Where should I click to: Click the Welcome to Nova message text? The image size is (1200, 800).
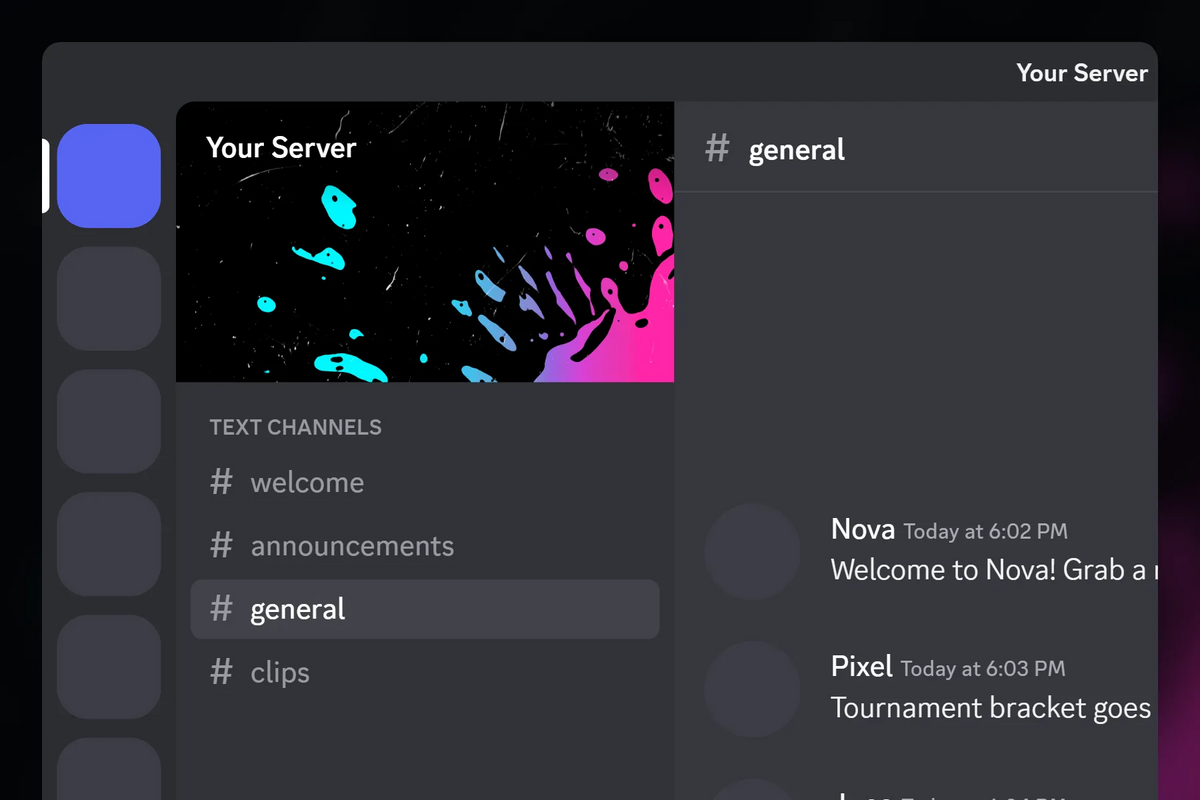(994, 570)
